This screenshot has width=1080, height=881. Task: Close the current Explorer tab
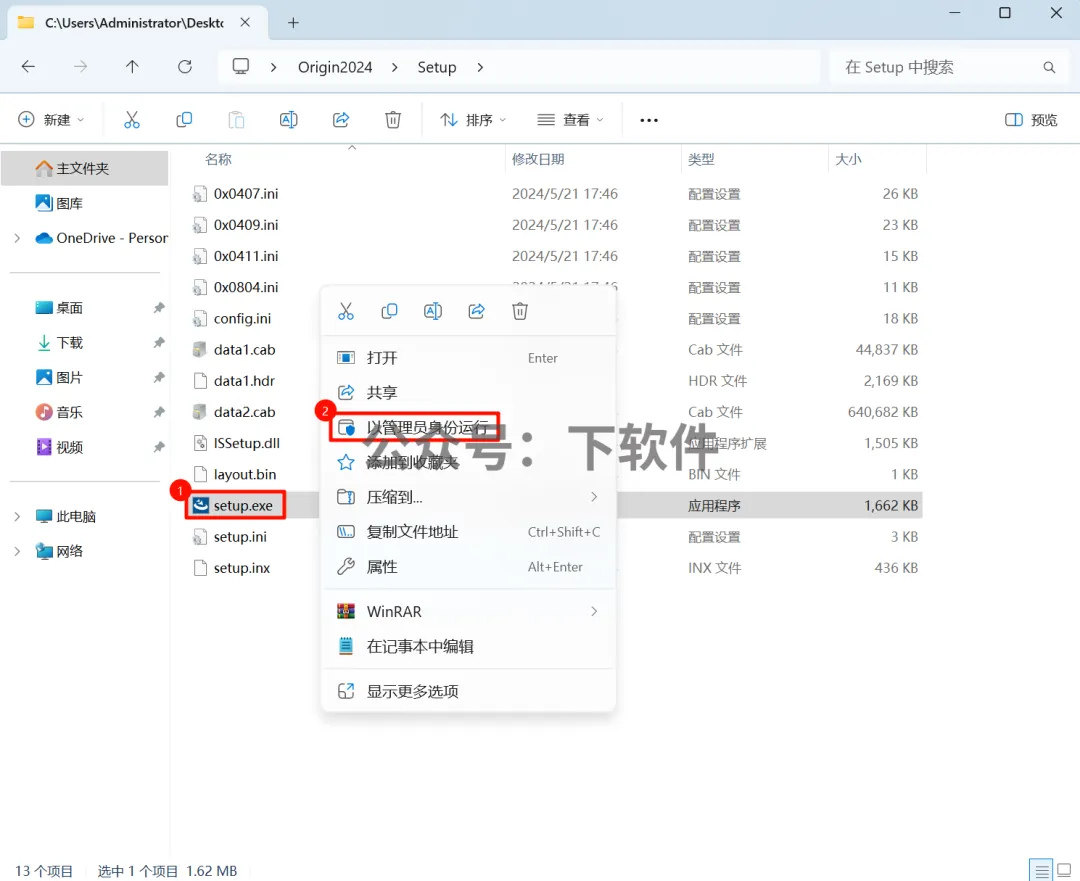pos(245,23)
